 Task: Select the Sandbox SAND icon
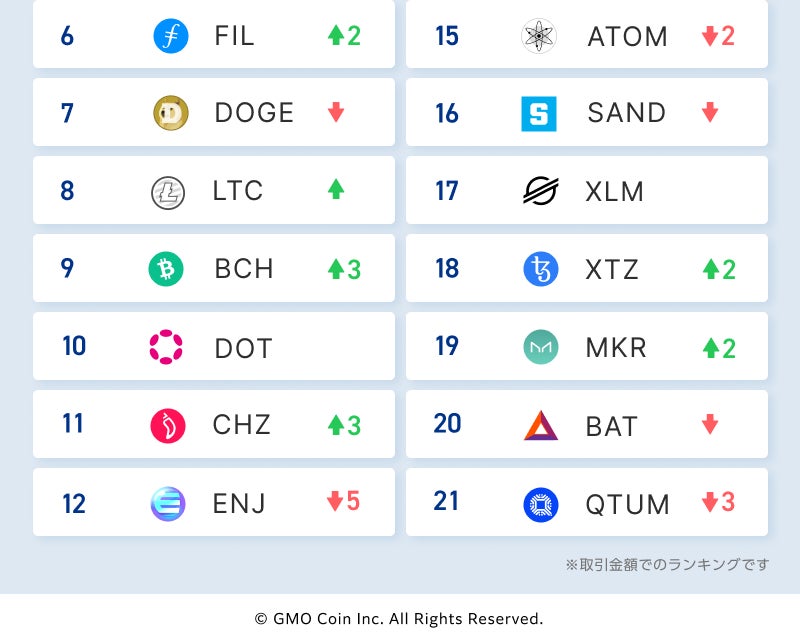point(539,114)
